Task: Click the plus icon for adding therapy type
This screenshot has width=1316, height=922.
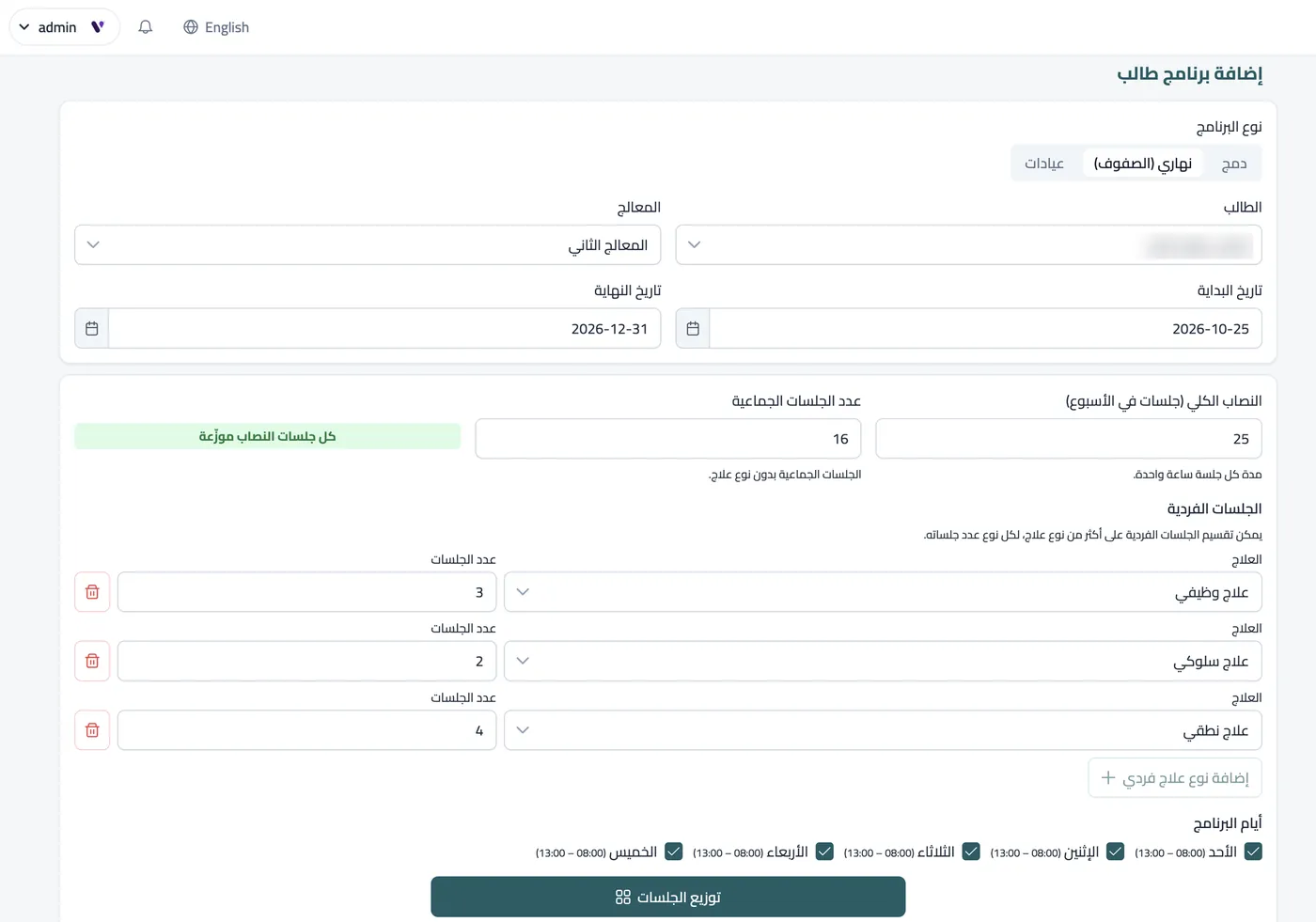Action: [1108, 777]
